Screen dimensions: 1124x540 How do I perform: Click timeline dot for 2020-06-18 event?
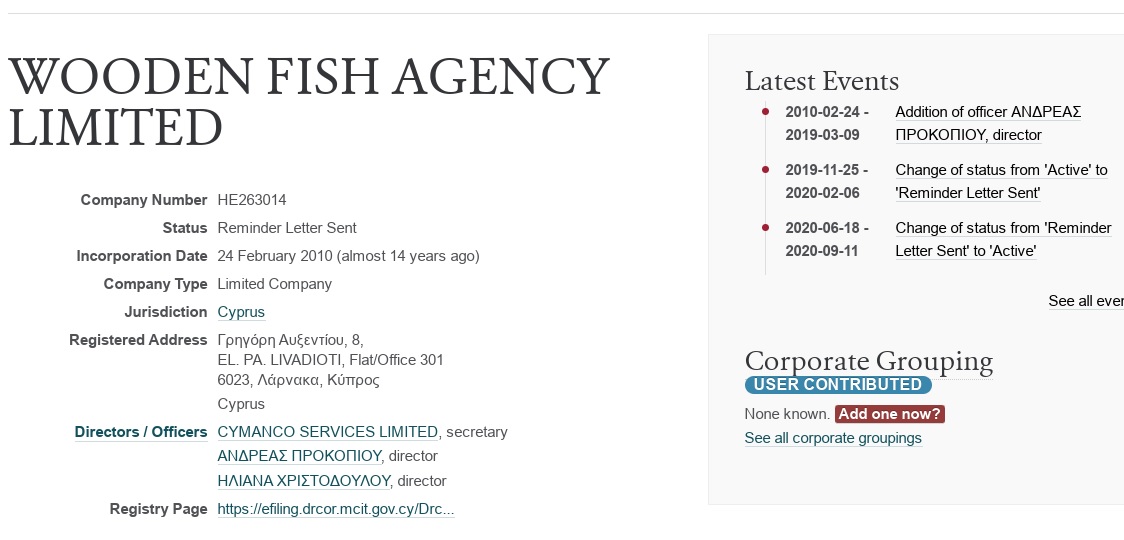[765, 228]
